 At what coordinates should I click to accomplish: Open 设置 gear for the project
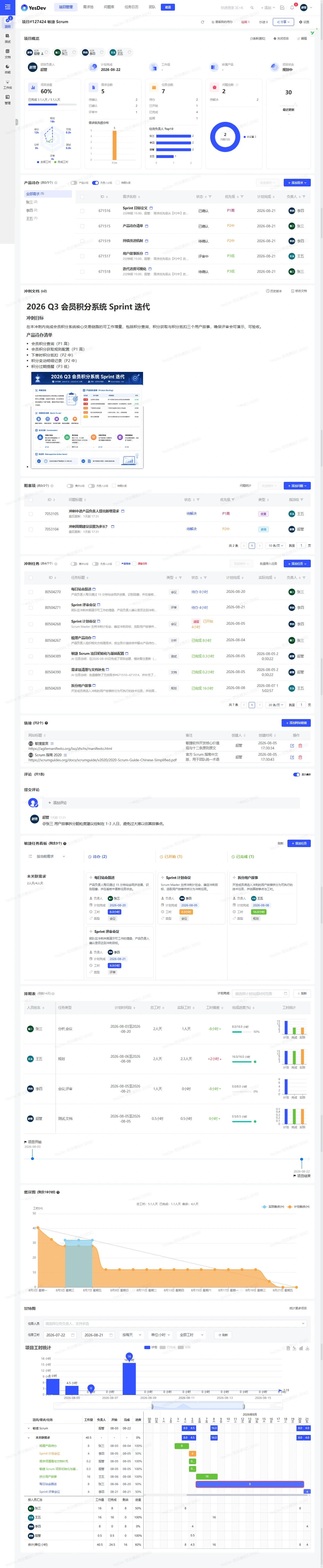[304, 22]
